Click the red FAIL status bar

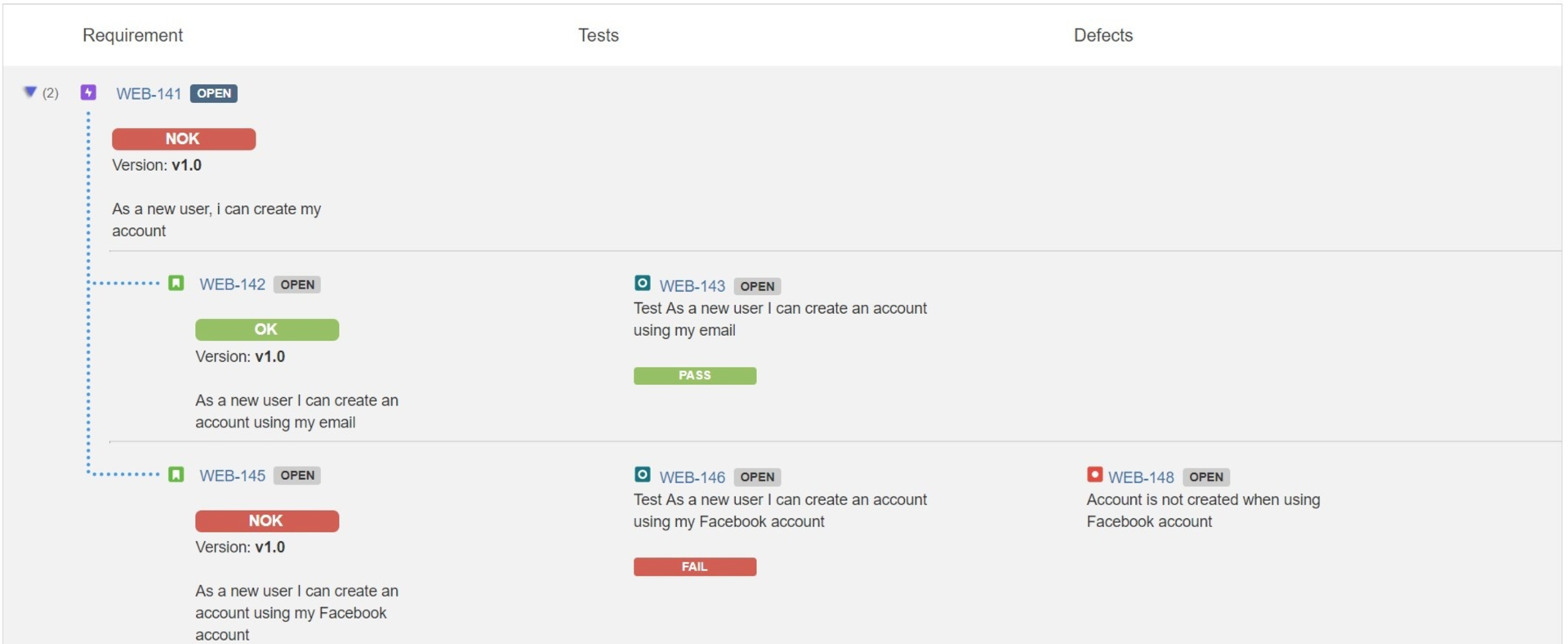pos(695,566)
